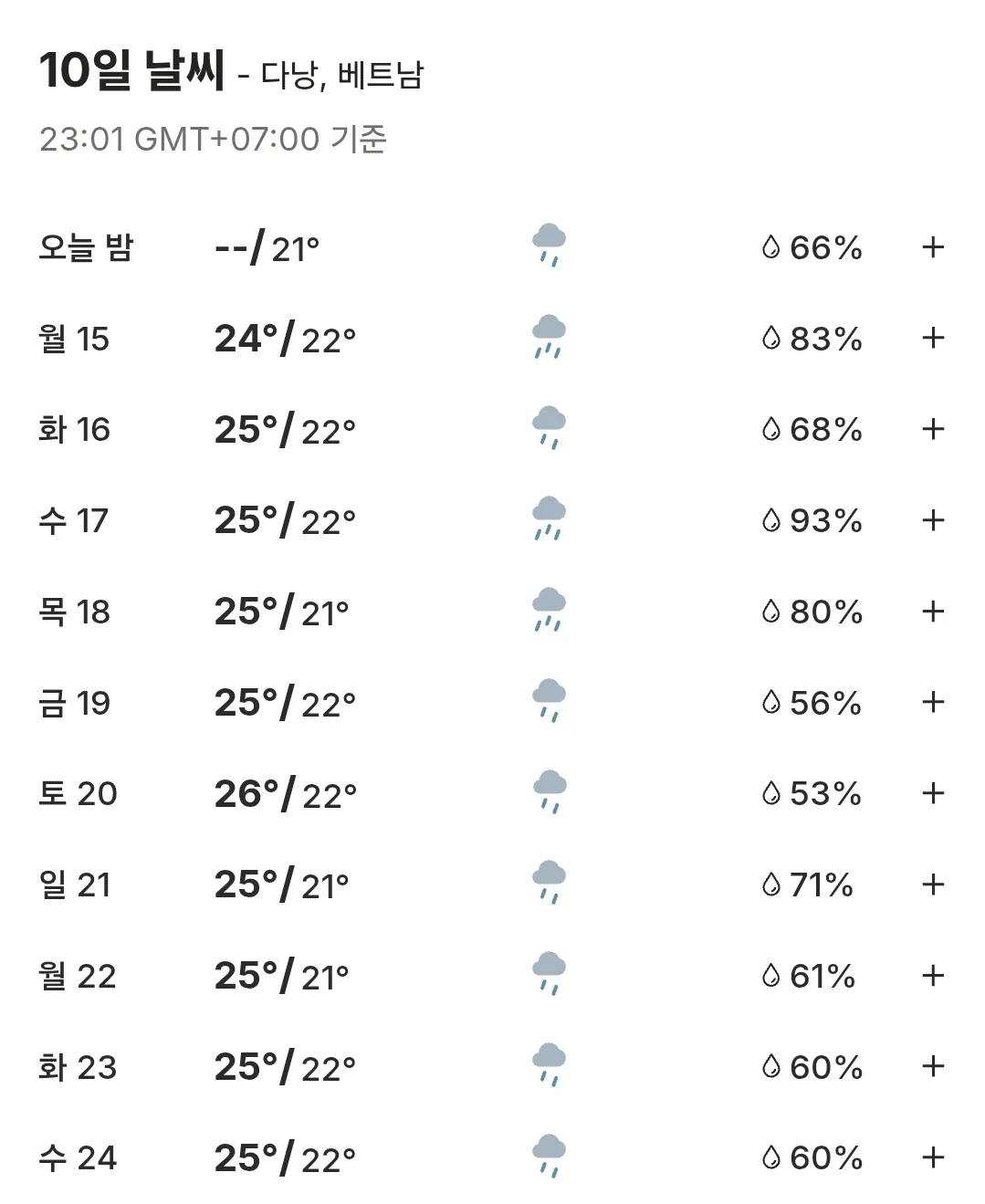
Task: Click the raindrop icon next to 53%
Action: (x=771, y=793)
